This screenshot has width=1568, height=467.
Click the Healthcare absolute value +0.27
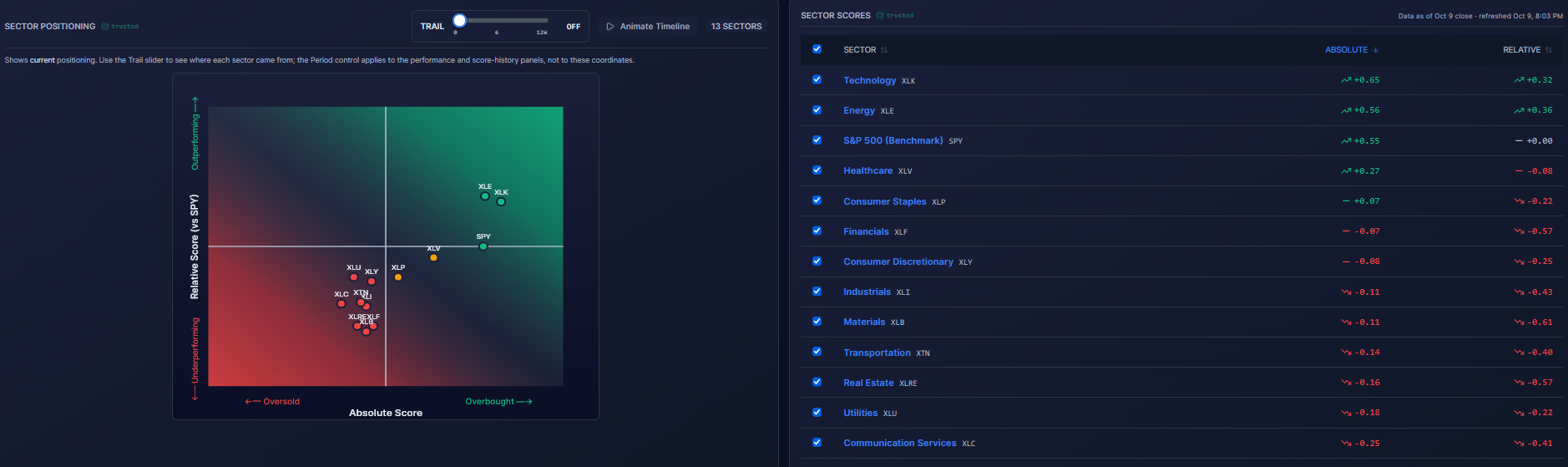click(1367, 170)
